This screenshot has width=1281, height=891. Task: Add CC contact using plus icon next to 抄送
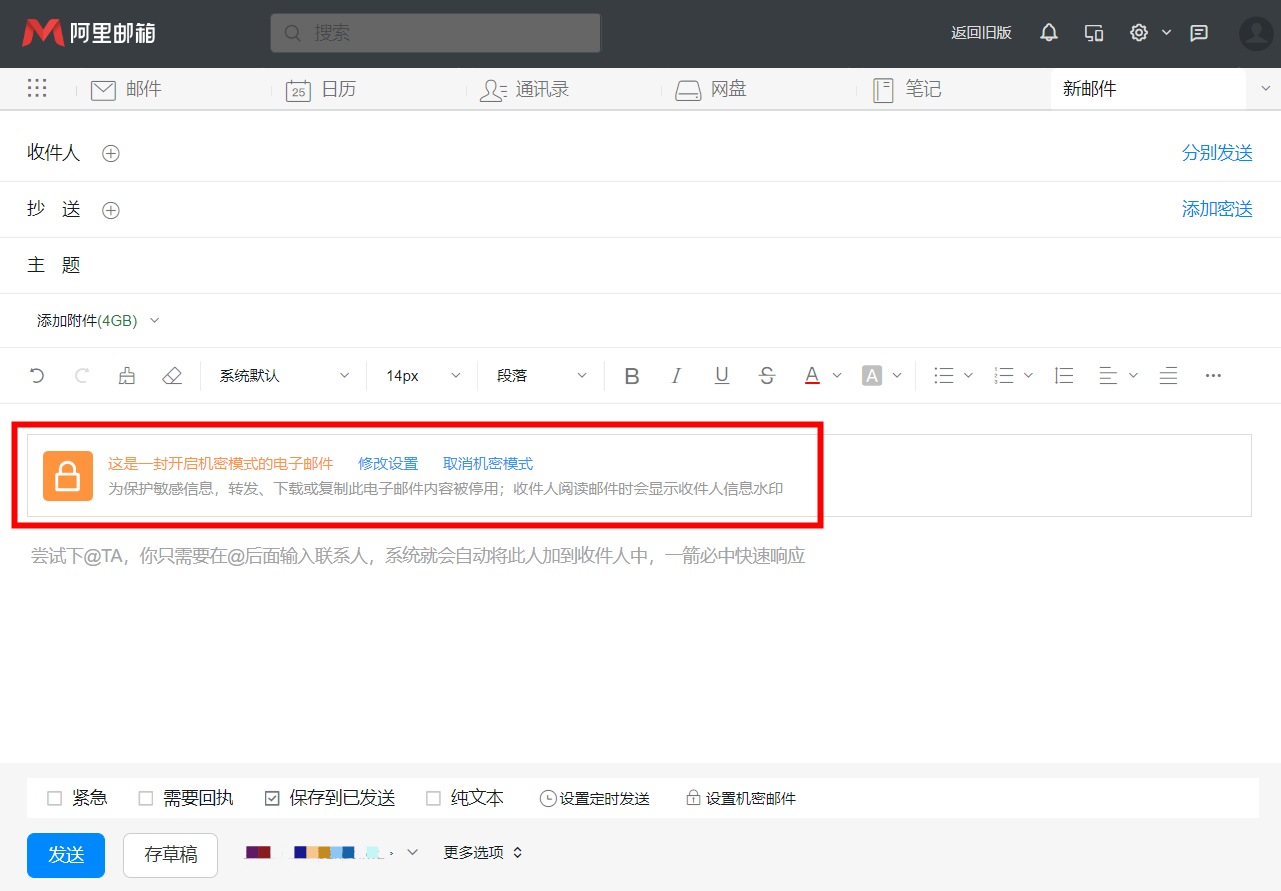pyautogui.click(x=111, y=210)
